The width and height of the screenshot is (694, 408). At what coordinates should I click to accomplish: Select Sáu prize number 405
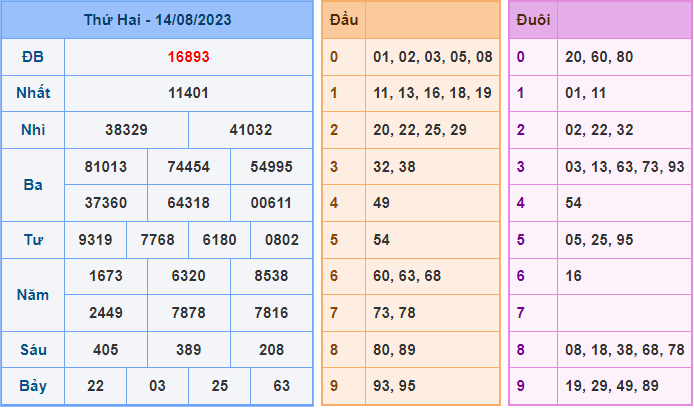point(106,350)
